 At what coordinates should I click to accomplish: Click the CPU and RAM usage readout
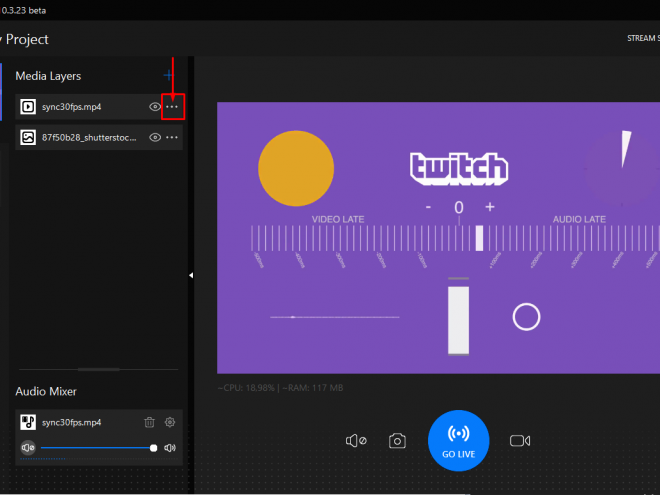click(280, 388)
